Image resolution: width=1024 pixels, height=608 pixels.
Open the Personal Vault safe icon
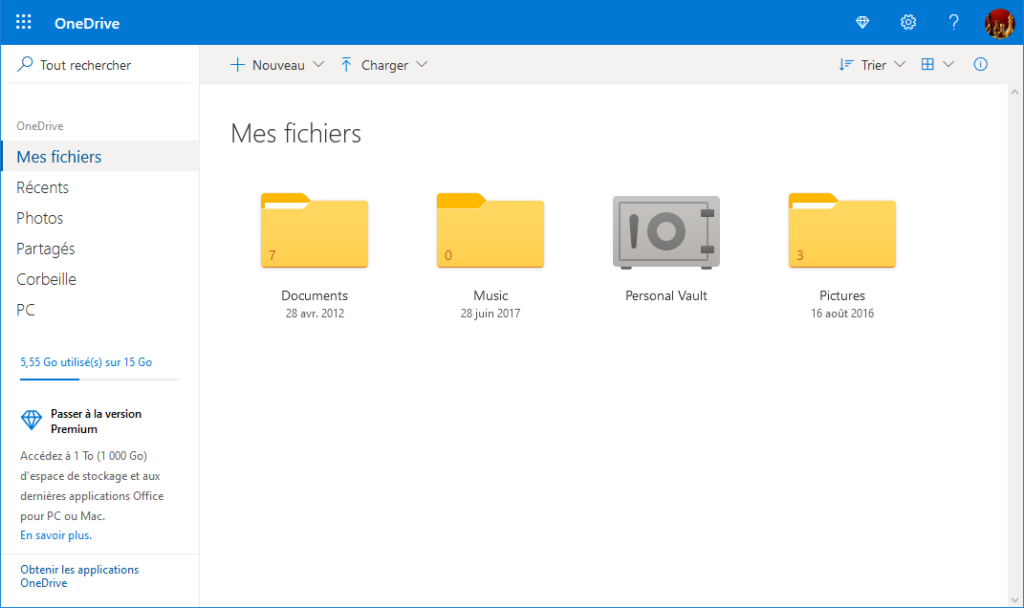(666, 232)
